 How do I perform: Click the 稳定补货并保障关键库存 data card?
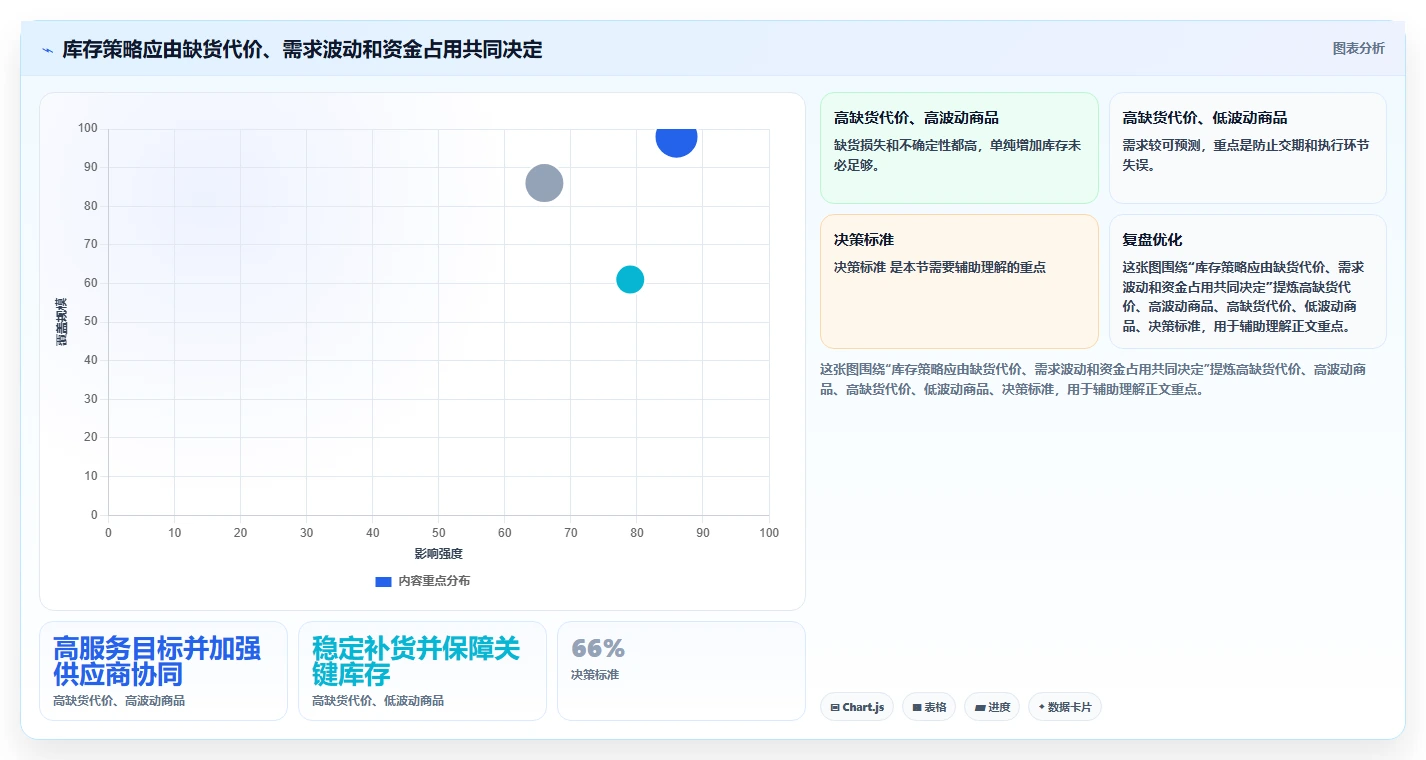[422, 671]
